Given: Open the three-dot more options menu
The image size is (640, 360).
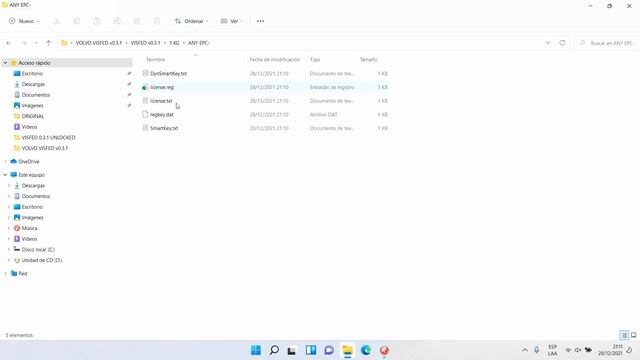Looking at the screenshot, I should tap(260, 21).
